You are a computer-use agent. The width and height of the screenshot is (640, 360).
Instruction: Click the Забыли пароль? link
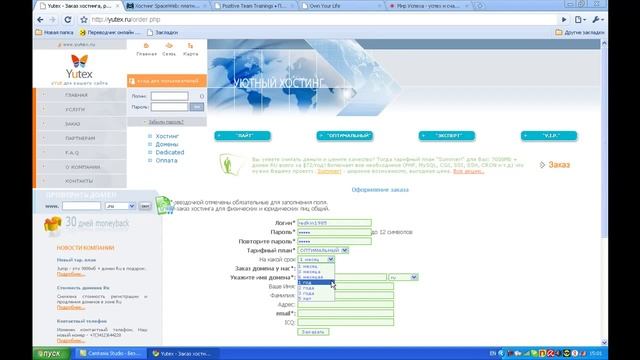pos(166,122)
